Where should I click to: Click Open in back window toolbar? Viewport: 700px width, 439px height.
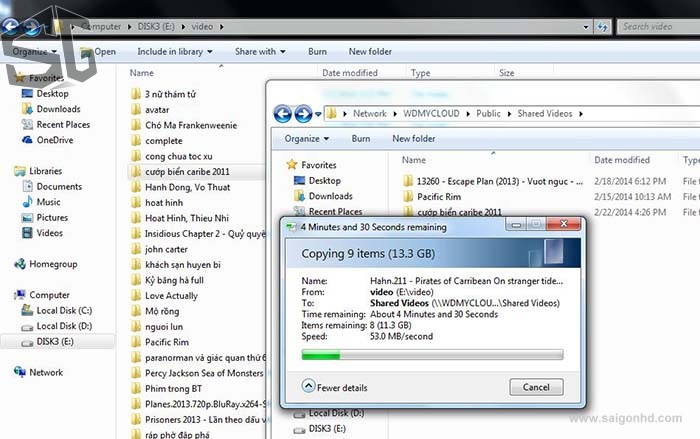point(98,52)
